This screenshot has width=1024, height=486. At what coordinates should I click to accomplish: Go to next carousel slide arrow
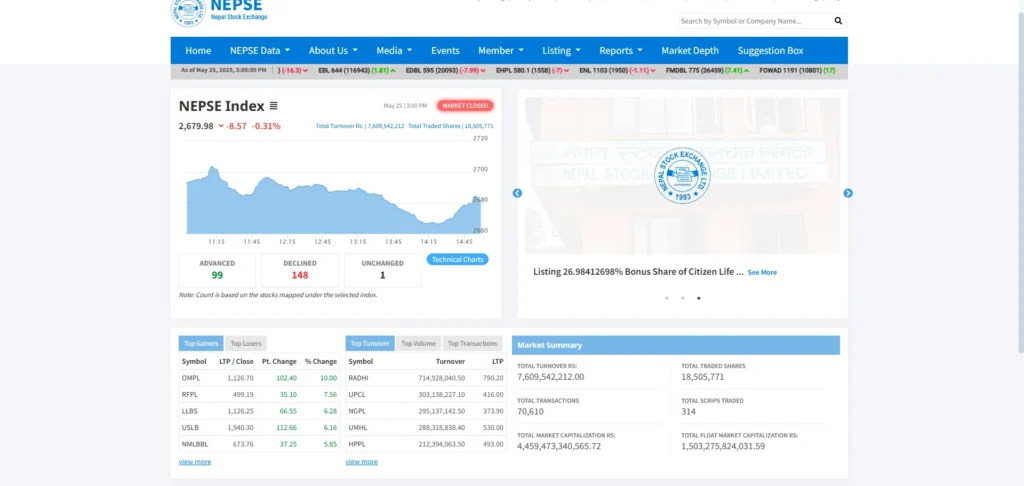[x=848, y=193]
